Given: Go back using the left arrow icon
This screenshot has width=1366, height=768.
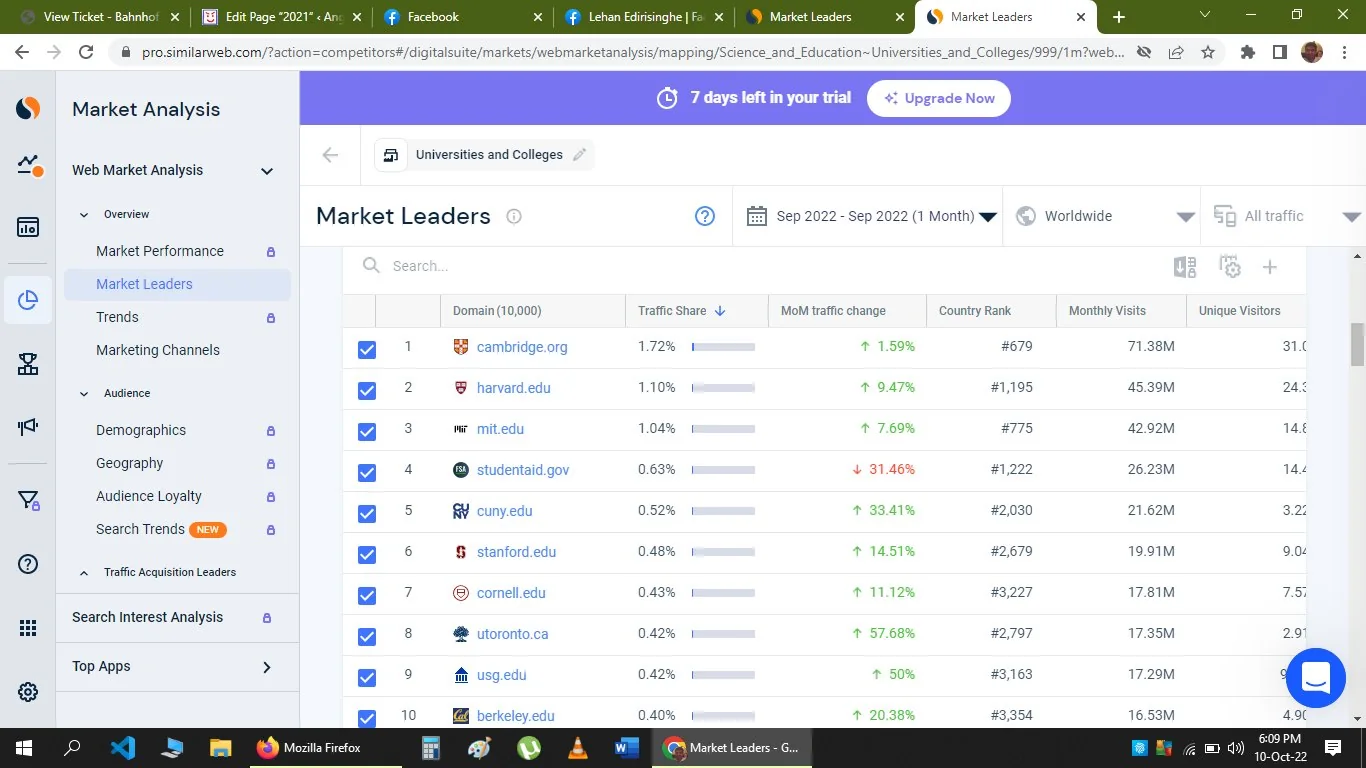Looking at the screenshot, I should (x=330, y=155).
